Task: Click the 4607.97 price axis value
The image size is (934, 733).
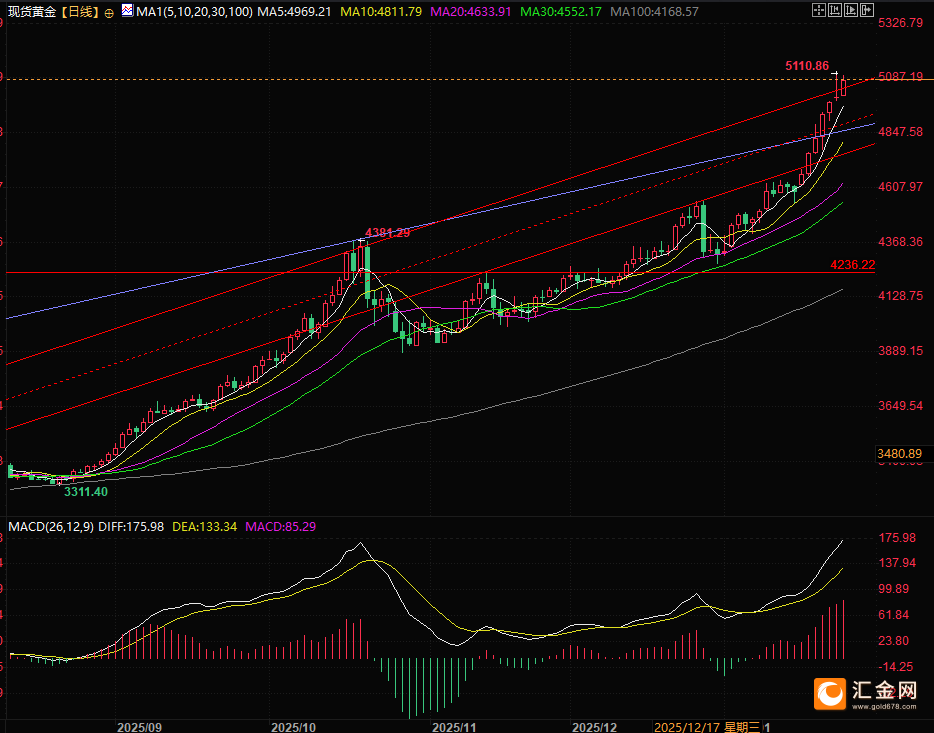Action: (x=901, y=186)
